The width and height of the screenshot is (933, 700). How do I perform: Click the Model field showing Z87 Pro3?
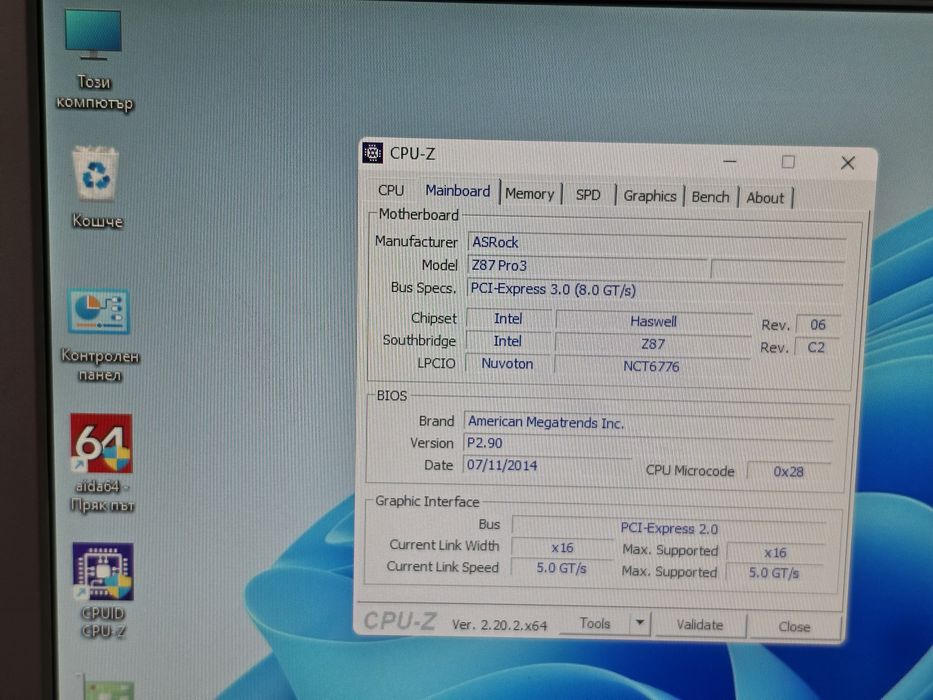click(588, 267)
